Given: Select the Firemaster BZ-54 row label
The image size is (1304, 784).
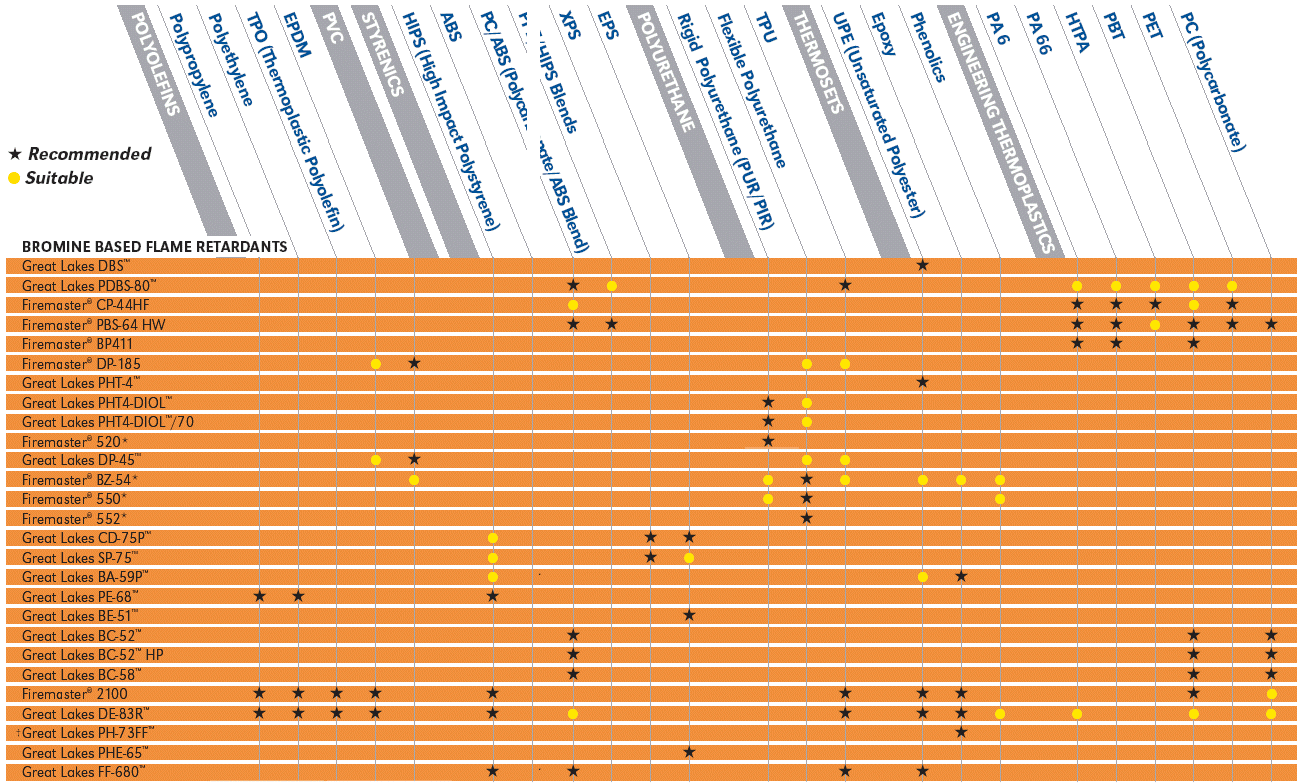Looking at the screenshot, I should click(x=80, y=480).
